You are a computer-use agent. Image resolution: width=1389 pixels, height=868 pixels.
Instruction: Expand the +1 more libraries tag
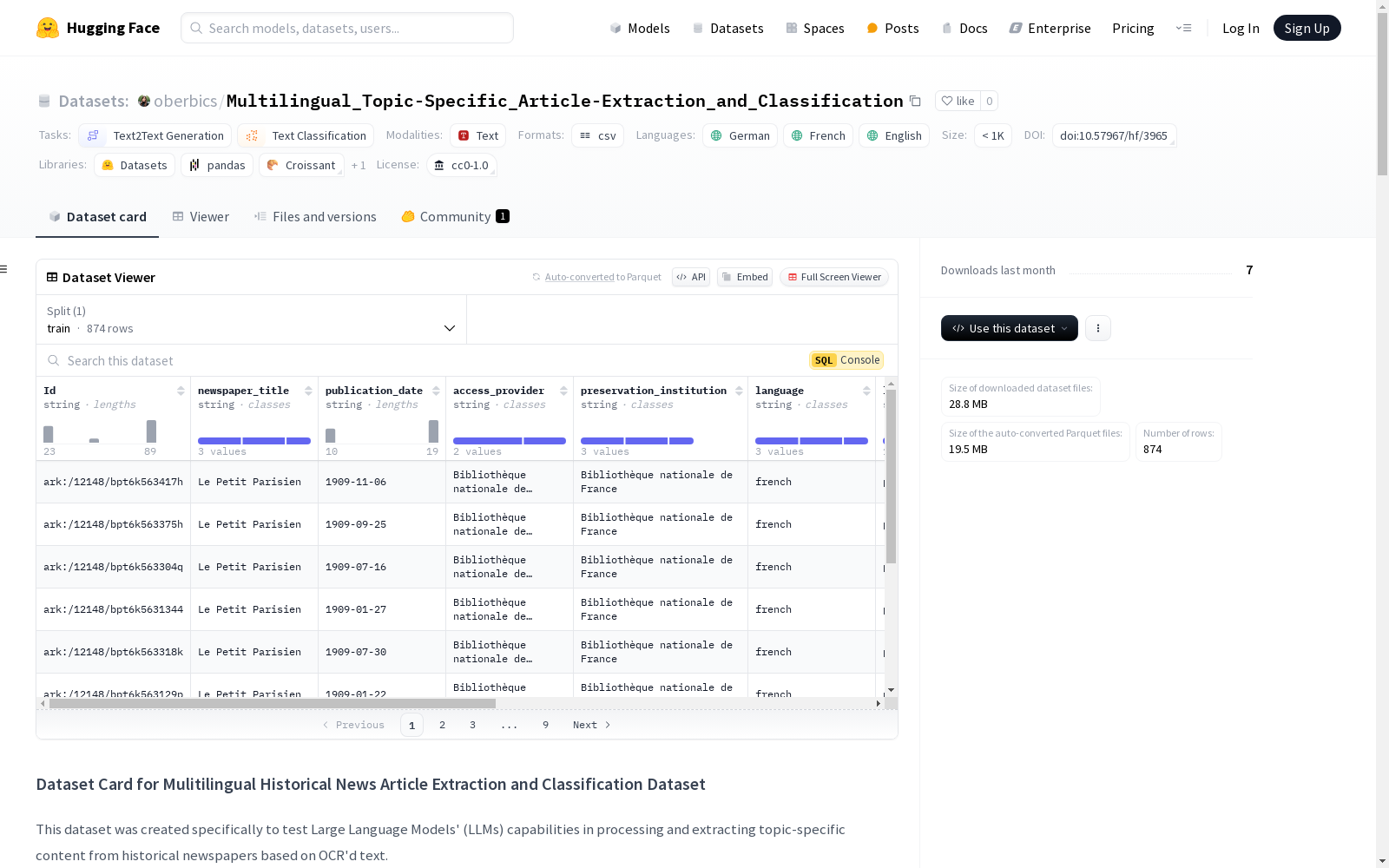[x=359, y=165]
